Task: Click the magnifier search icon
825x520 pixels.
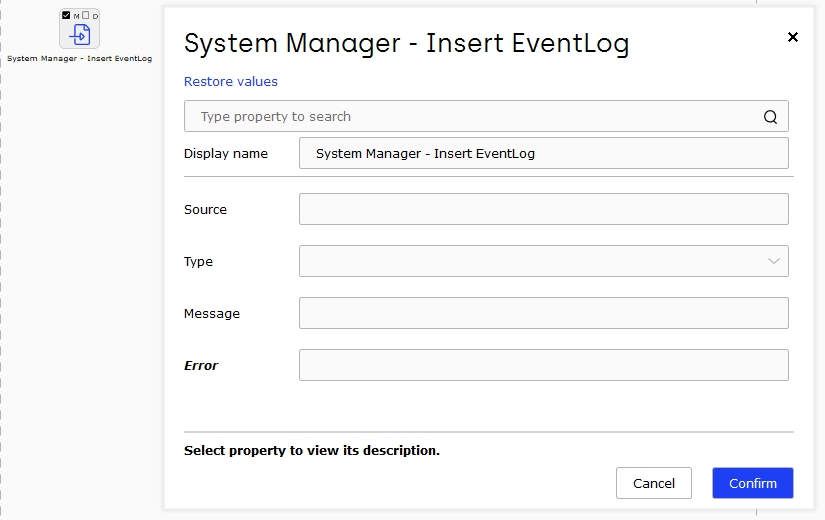Action: (770, 117)
